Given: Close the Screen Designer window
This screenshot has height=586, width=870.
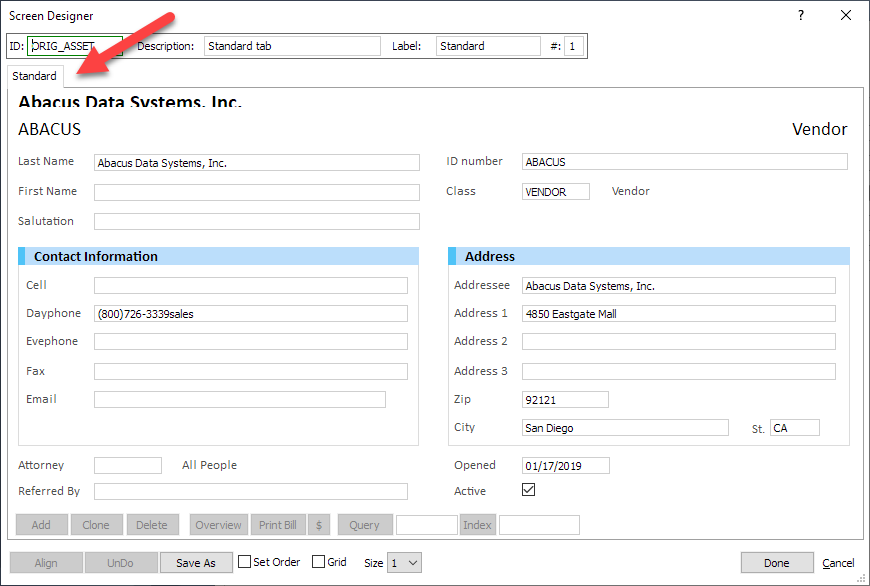Looking at the screenshot, I should click(x=846, y=16).
